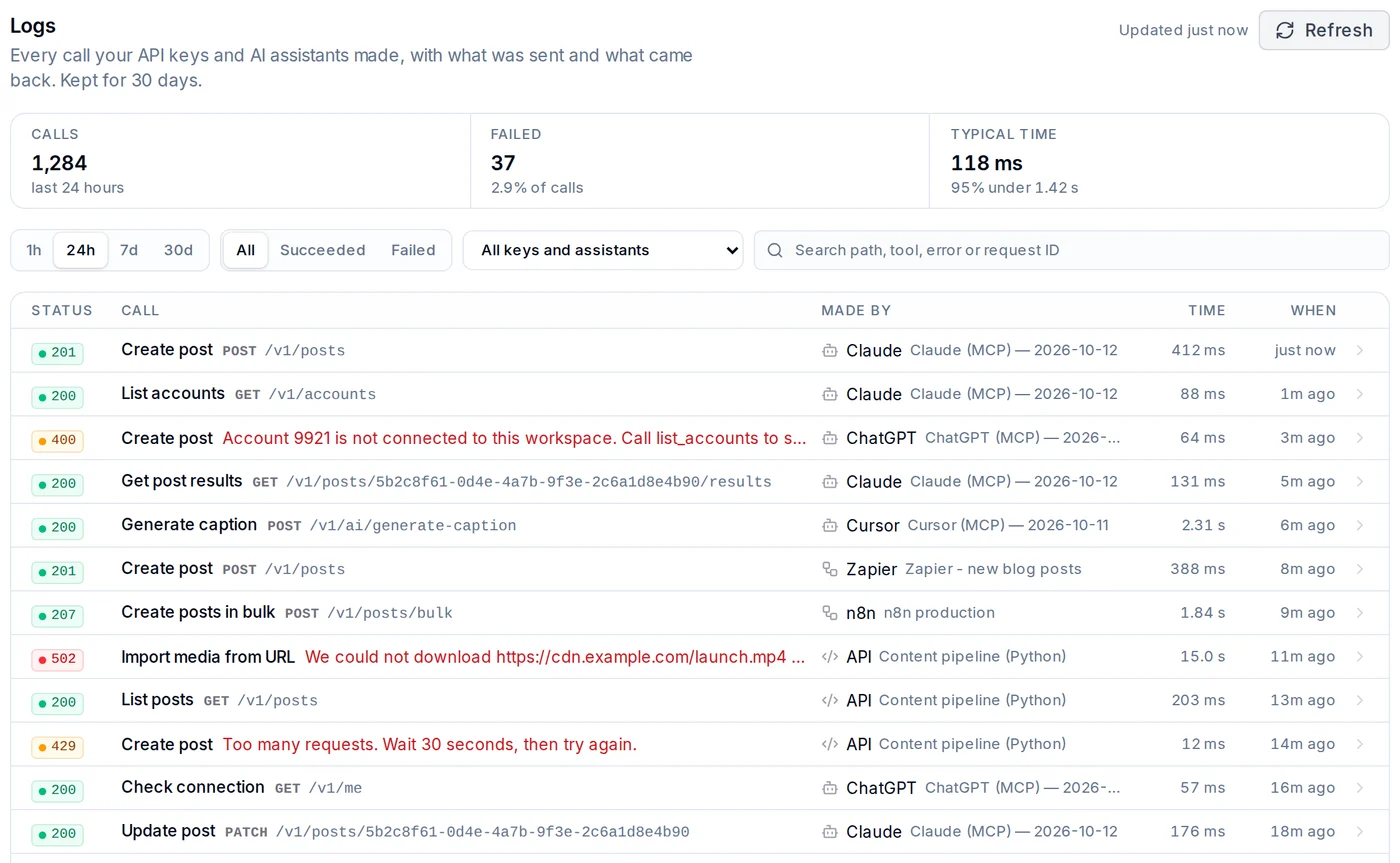Click the workflow icon next to Zapier
Viewport: 1400px width, 863px height.
(x=829, y=569)
